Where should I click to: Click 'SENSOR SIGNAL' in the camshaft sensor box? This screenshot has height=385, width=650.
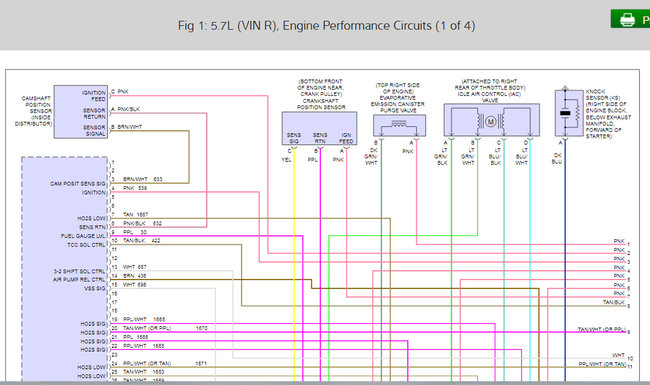coord(94,131)
